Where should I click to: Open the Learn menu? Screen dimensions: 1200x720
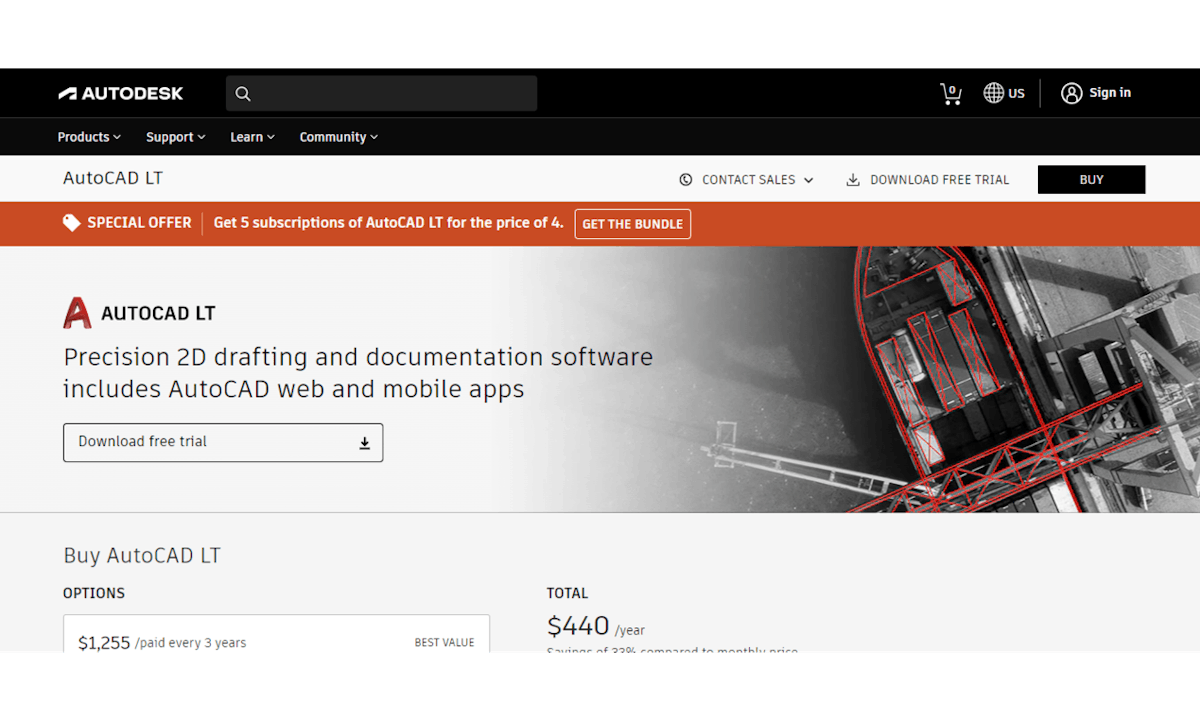(250, 136)
